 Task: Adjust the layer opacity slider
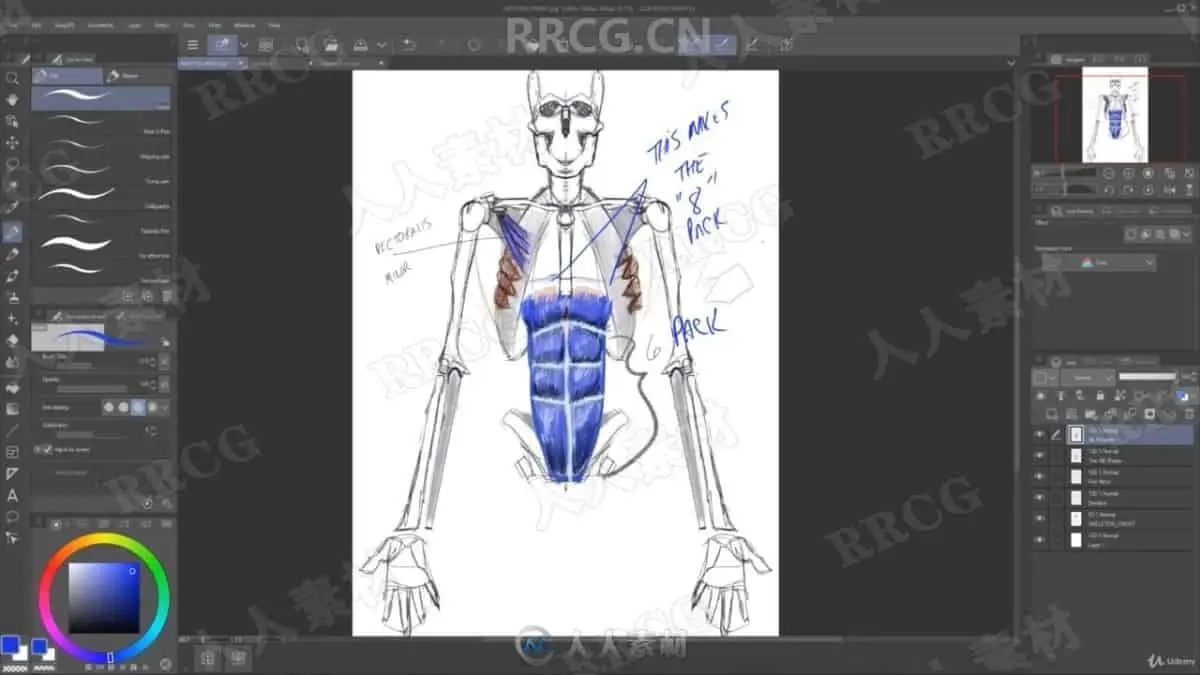[x=1147, y=377]
